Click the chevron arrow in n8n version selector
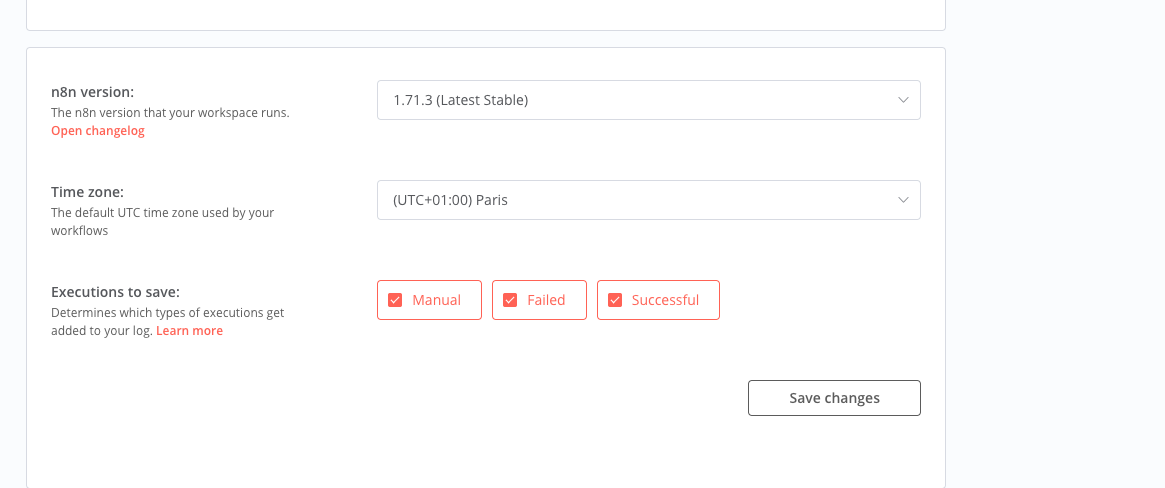The width and height of the screenshot is (1165, 488). pos(903,100)
